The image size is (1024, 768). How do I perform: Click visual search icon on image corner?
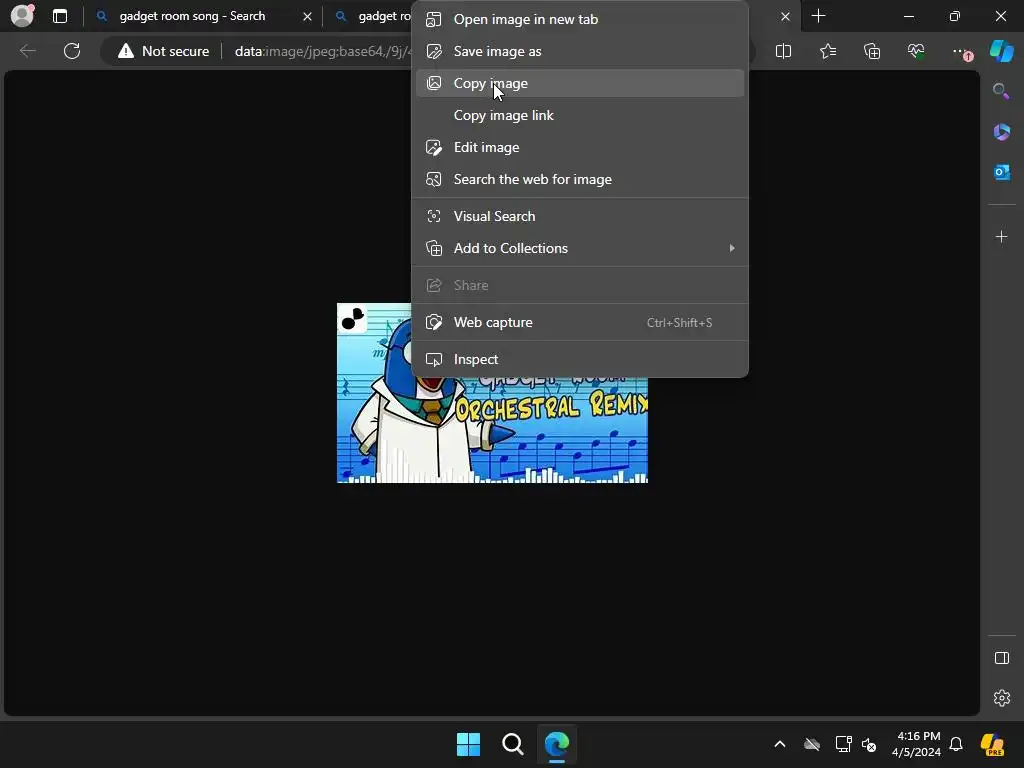353,319
